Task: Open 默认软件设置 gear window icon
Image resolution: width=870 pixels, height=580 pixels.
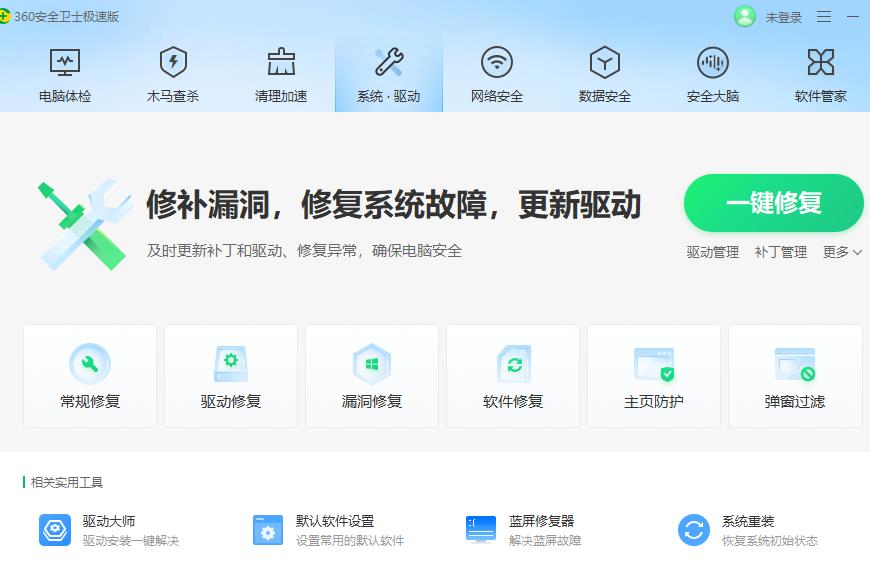Action: [268, 529]
